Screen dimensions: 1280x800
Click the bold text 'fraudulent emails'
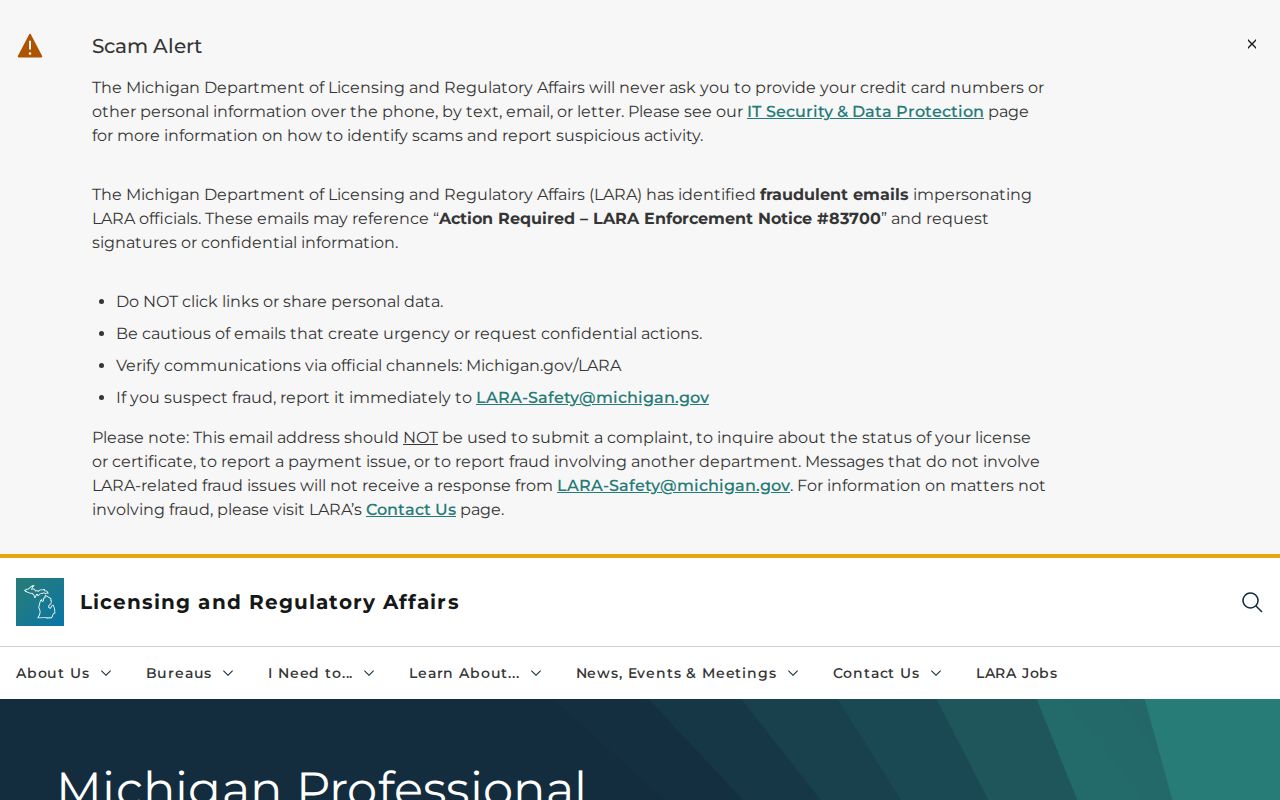tap(834, 195)
